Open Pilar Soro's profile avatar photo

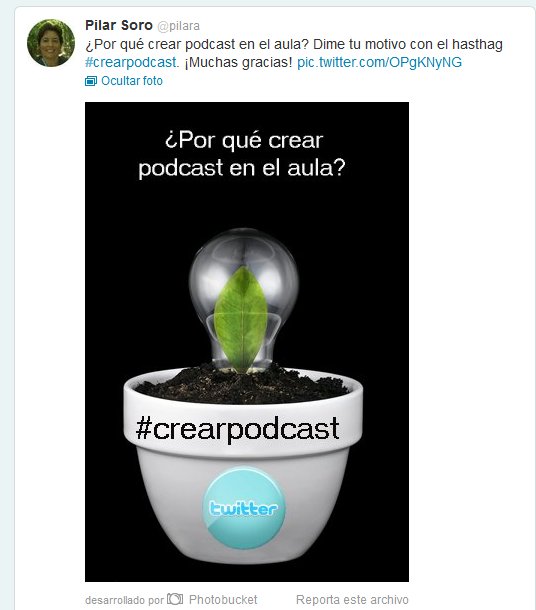click(x=51, y=43)
